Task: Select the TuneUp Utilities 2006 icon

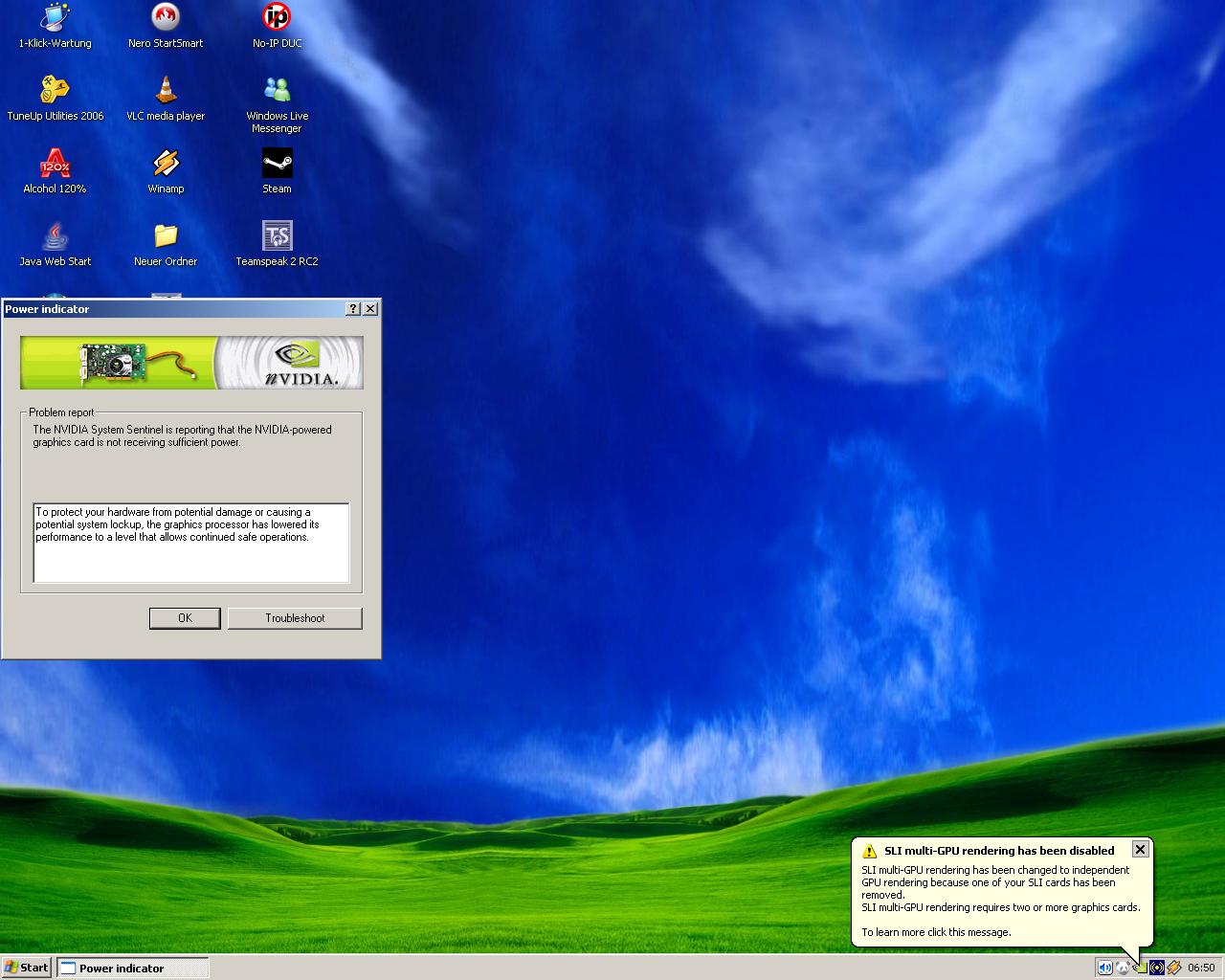Action: point(55,100)
